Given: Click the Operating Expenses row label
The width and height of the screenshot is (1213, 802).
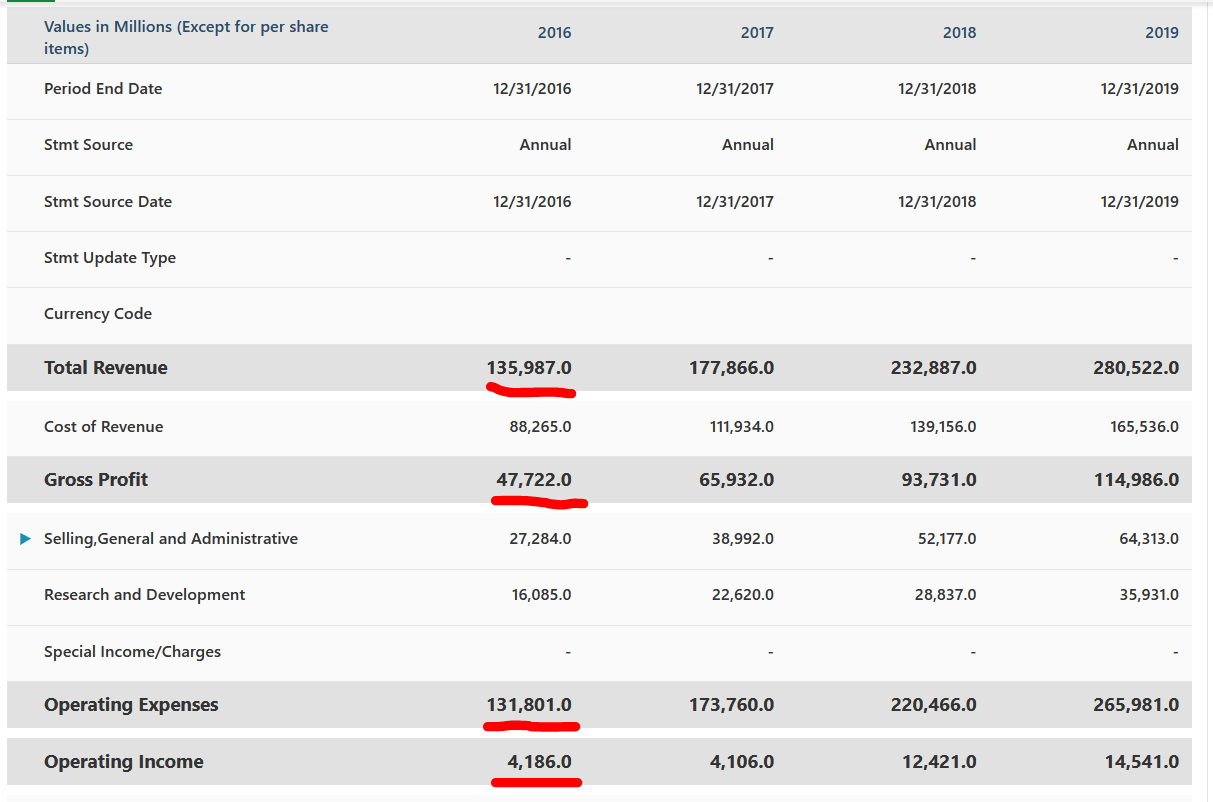Looking at the screenshot, I should [x=130, y=704].
